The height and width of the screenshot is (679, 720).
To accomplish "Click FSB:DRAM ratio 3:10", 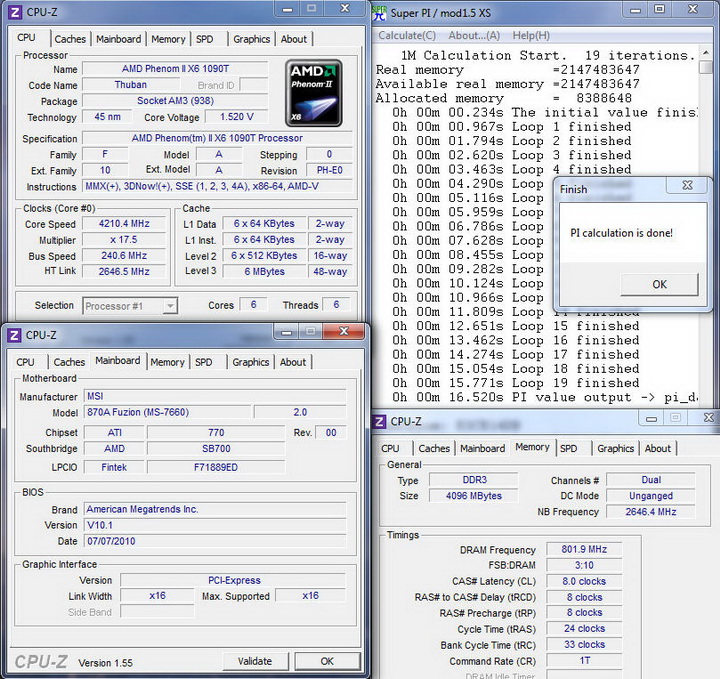I will 584,565.
